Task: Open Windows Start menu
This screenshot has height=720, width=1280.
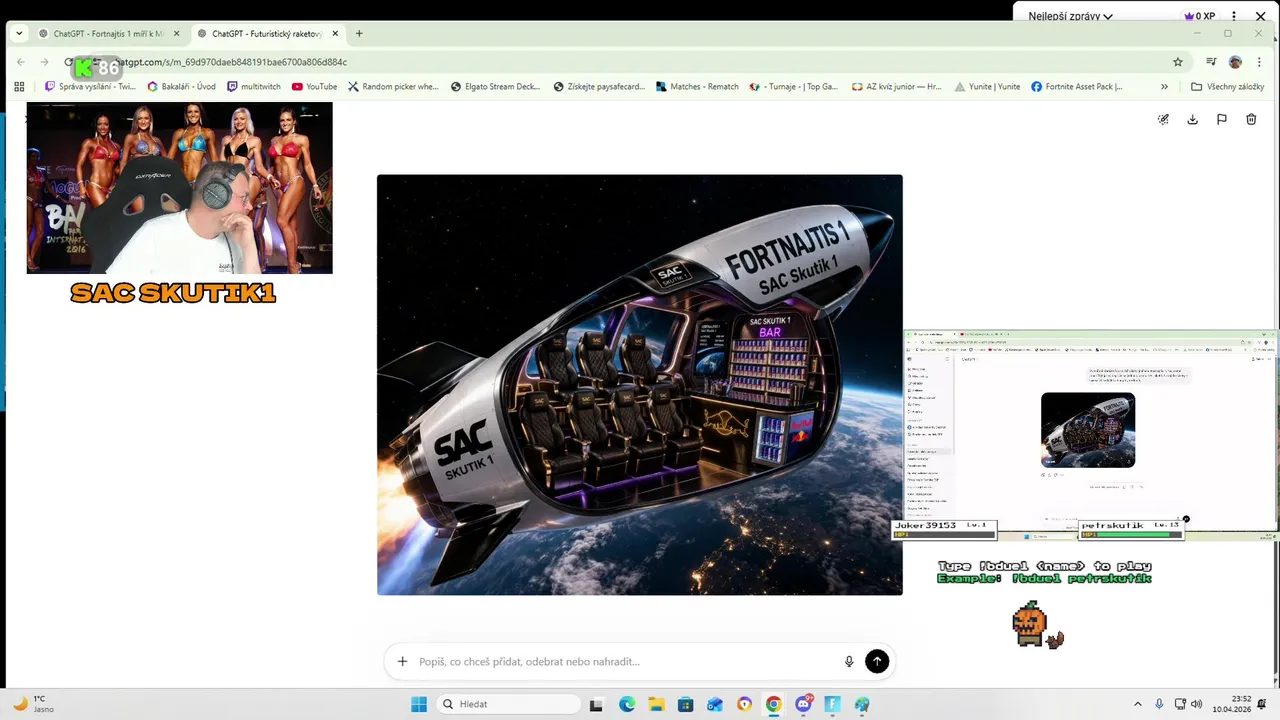Action: [x=419, y=704]
